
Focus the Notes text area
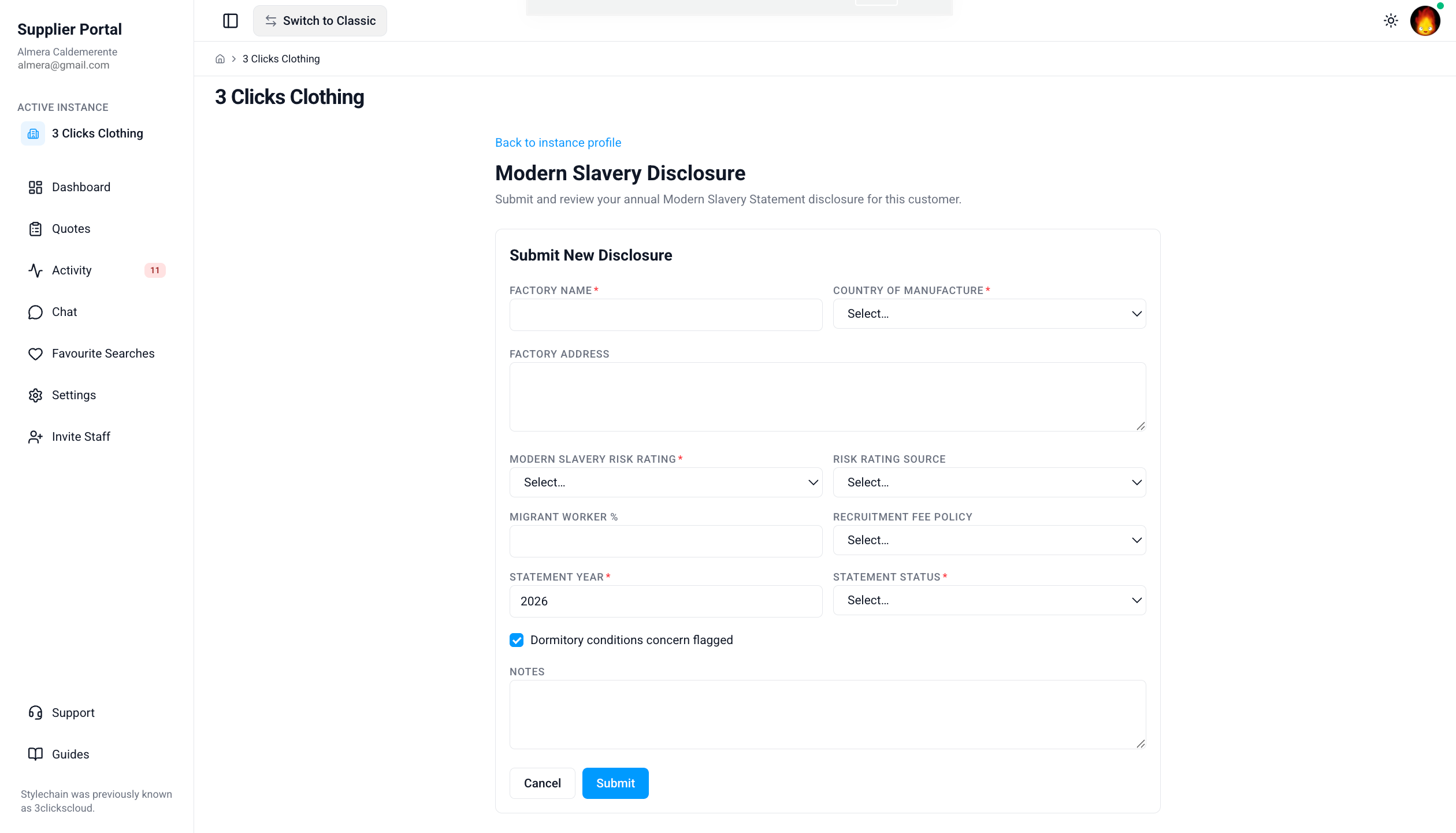(x=827, y=715)
